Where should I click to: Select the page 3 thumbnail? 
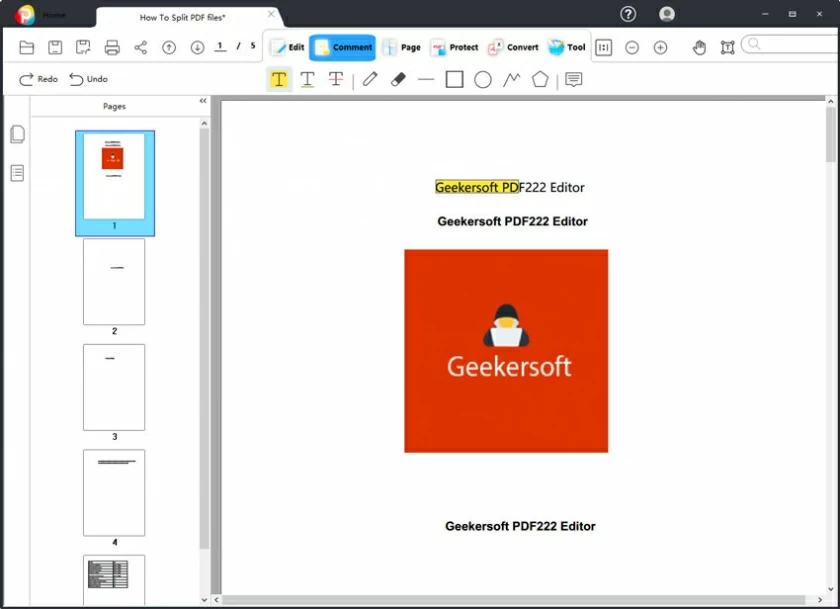[114, 387]
